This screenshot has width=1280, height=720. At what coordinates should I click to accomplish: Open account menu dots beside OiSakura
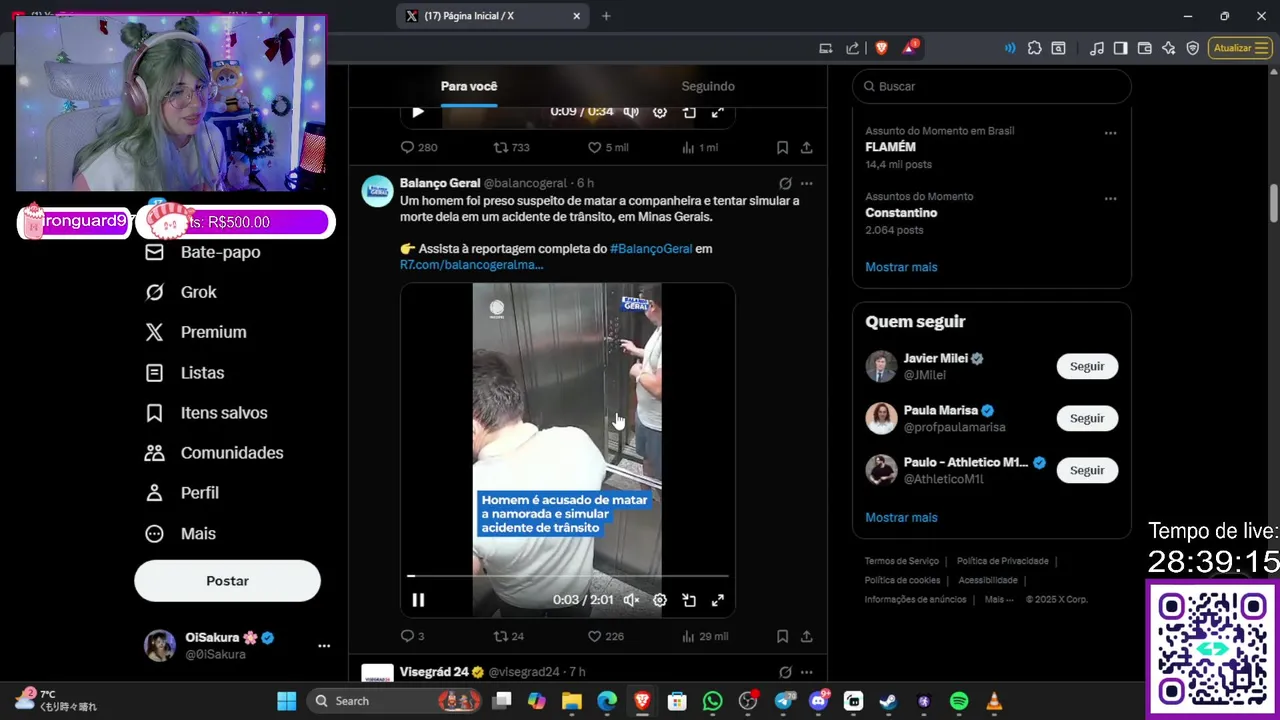tap(324, 646)
